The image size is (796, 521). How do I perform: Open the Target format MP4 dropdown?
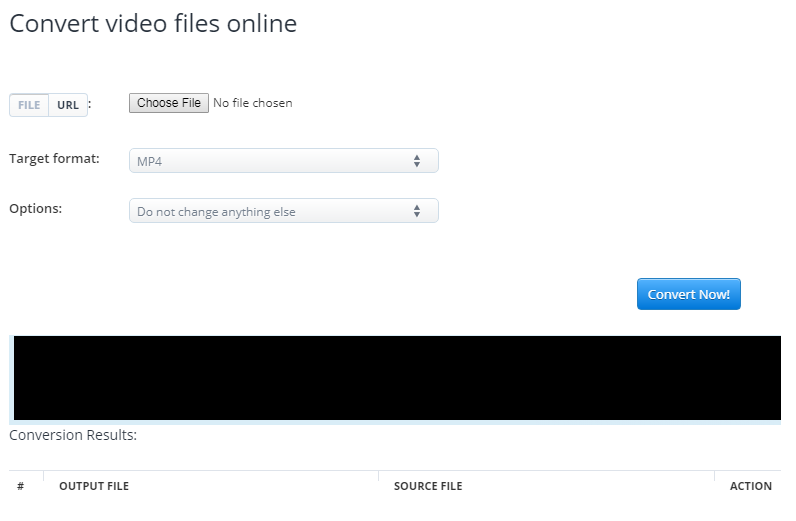[284, 161]
